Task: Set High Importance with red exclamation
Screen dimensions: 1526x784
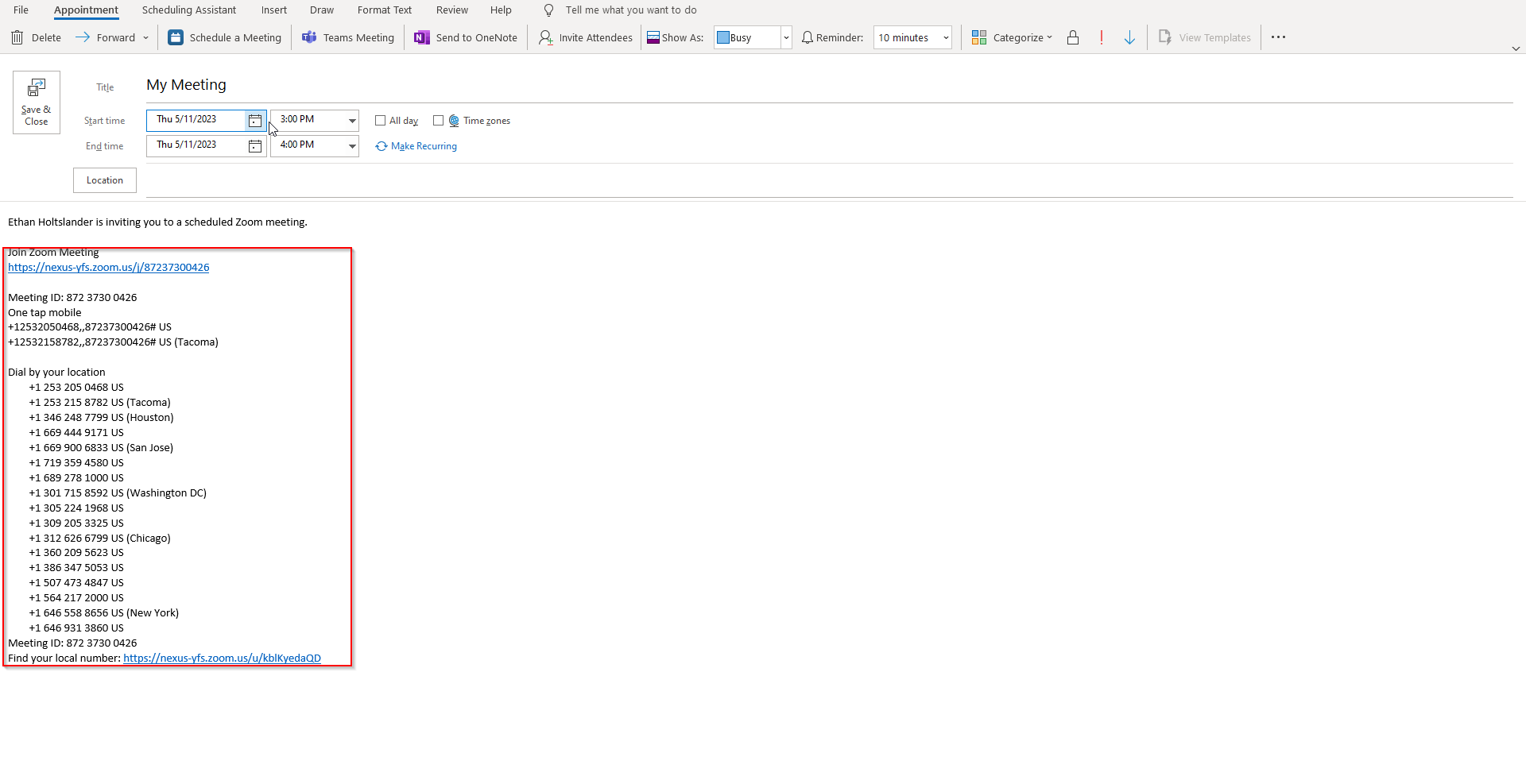Action: pos(1102,37)
